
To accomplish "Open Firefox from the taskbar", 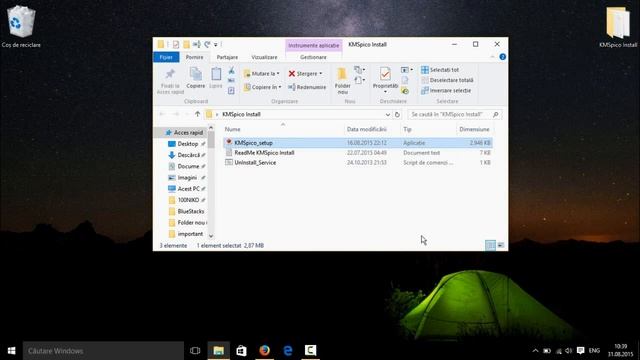I will click(x=264, y=351).
